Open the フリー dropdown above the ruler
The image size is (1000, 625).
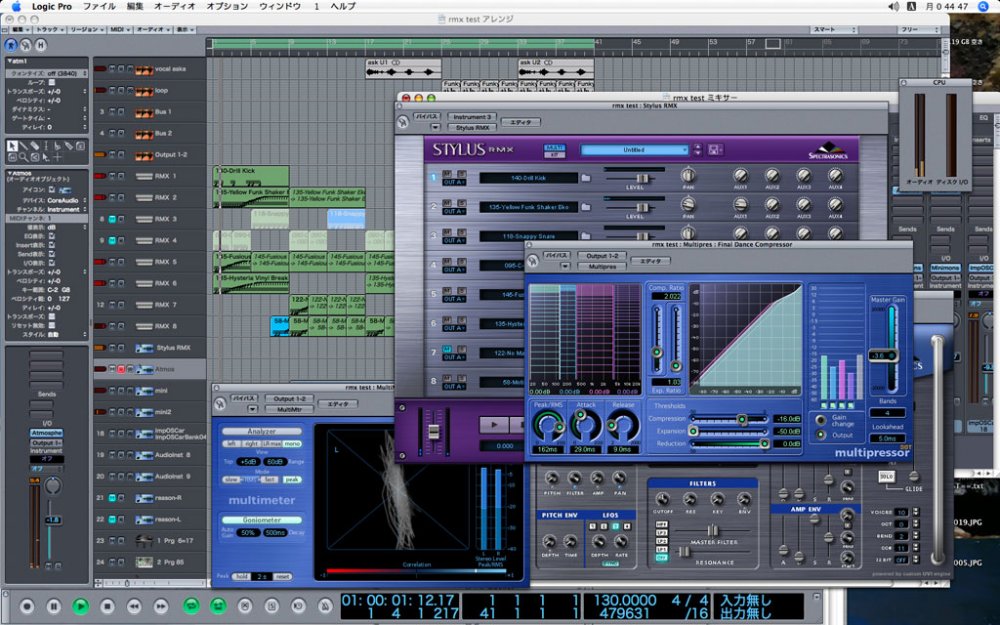[x=918, y=30]
